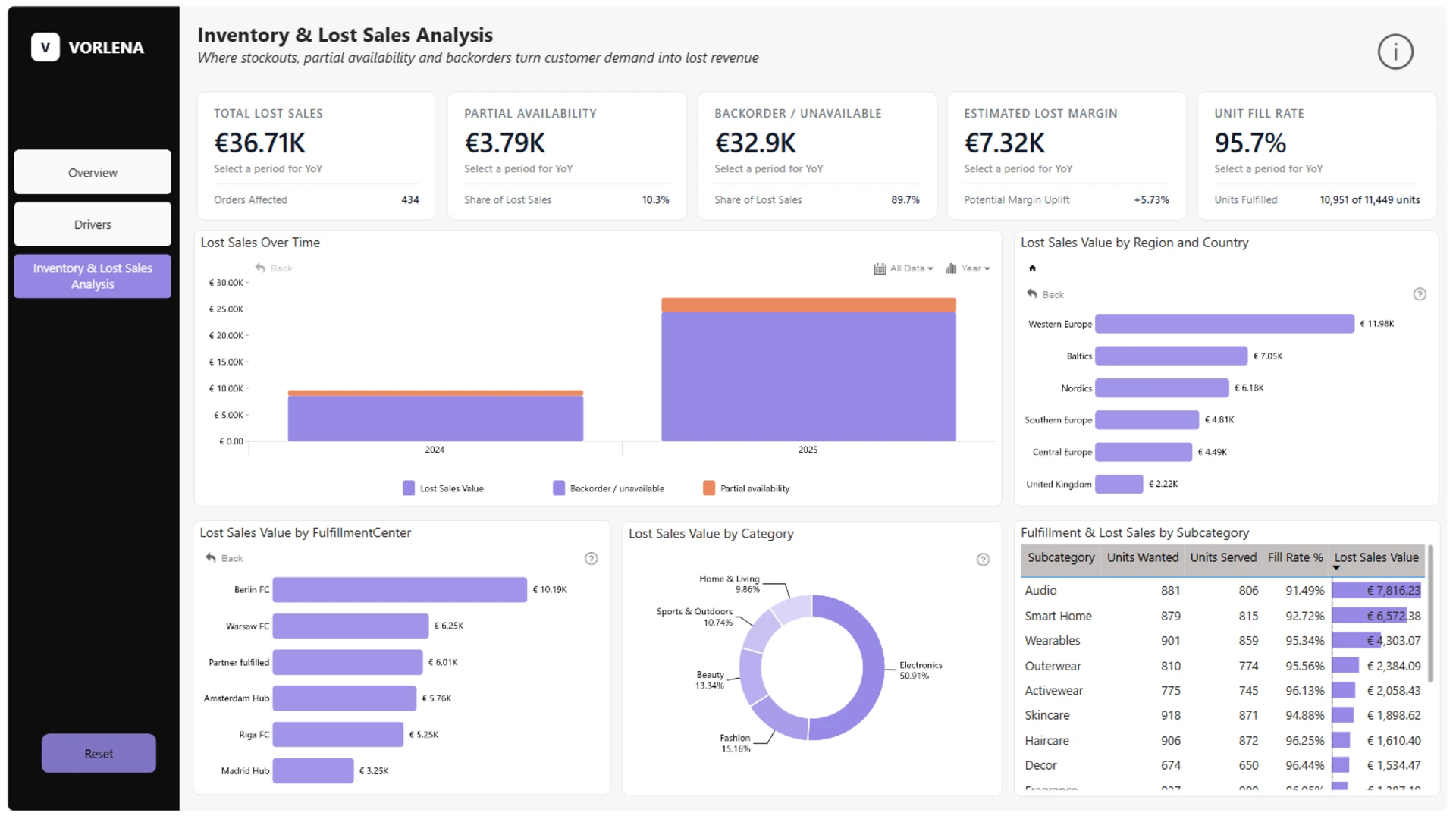Select the Skincare subcategory row
Screen dimensions: 1456x819
pos(1222,715)
